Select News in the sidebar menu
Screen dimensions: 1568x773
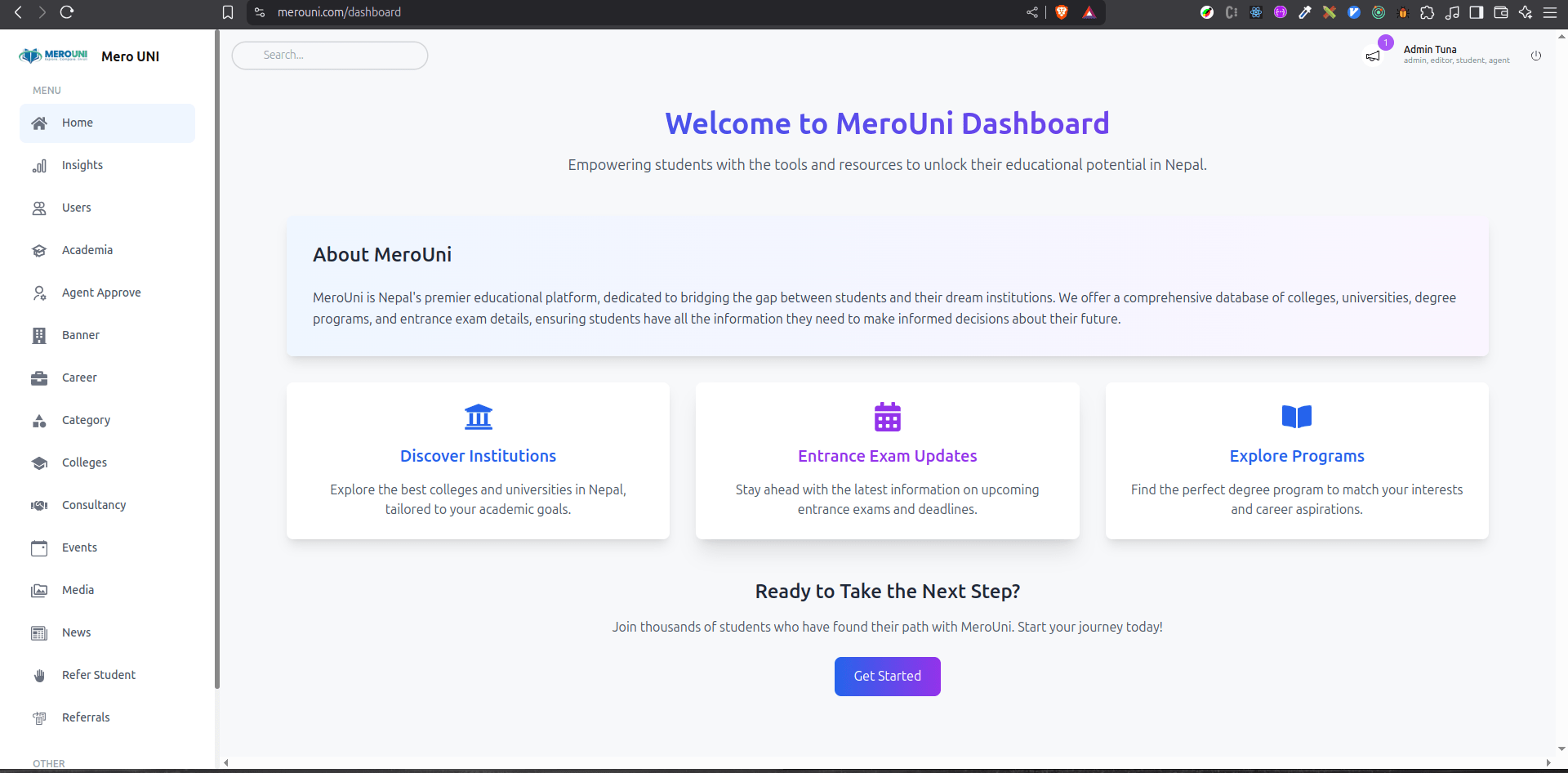[x=76, y=632]
